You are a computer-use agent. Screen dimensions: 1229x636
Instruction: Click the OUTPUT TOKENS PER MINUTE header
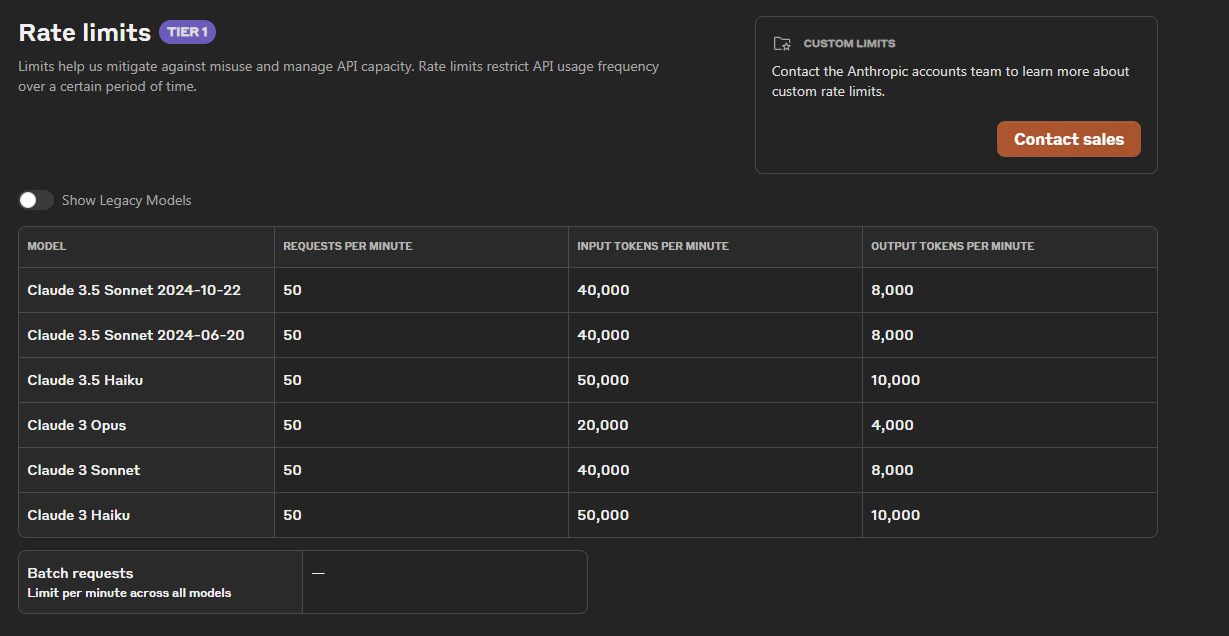click(x=953, y=246)
